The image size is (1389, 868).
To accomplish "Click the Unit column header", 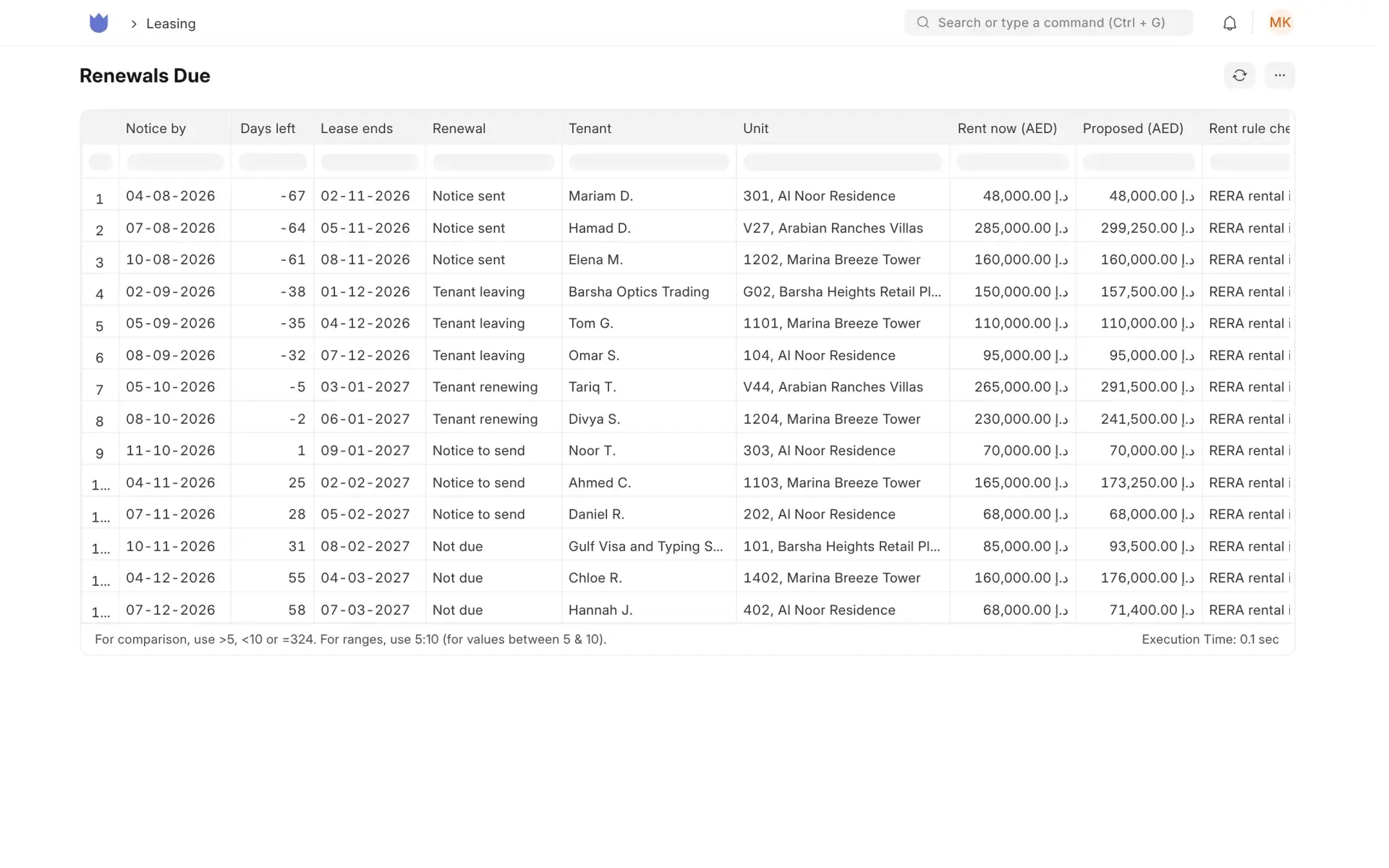I will (x=755, y=128).
